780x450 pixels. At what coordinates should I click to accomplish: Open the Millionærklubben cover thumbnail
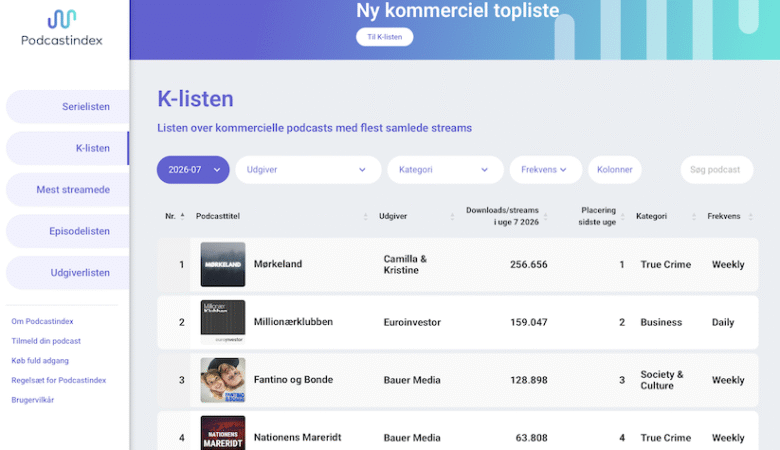pos(222,322)
